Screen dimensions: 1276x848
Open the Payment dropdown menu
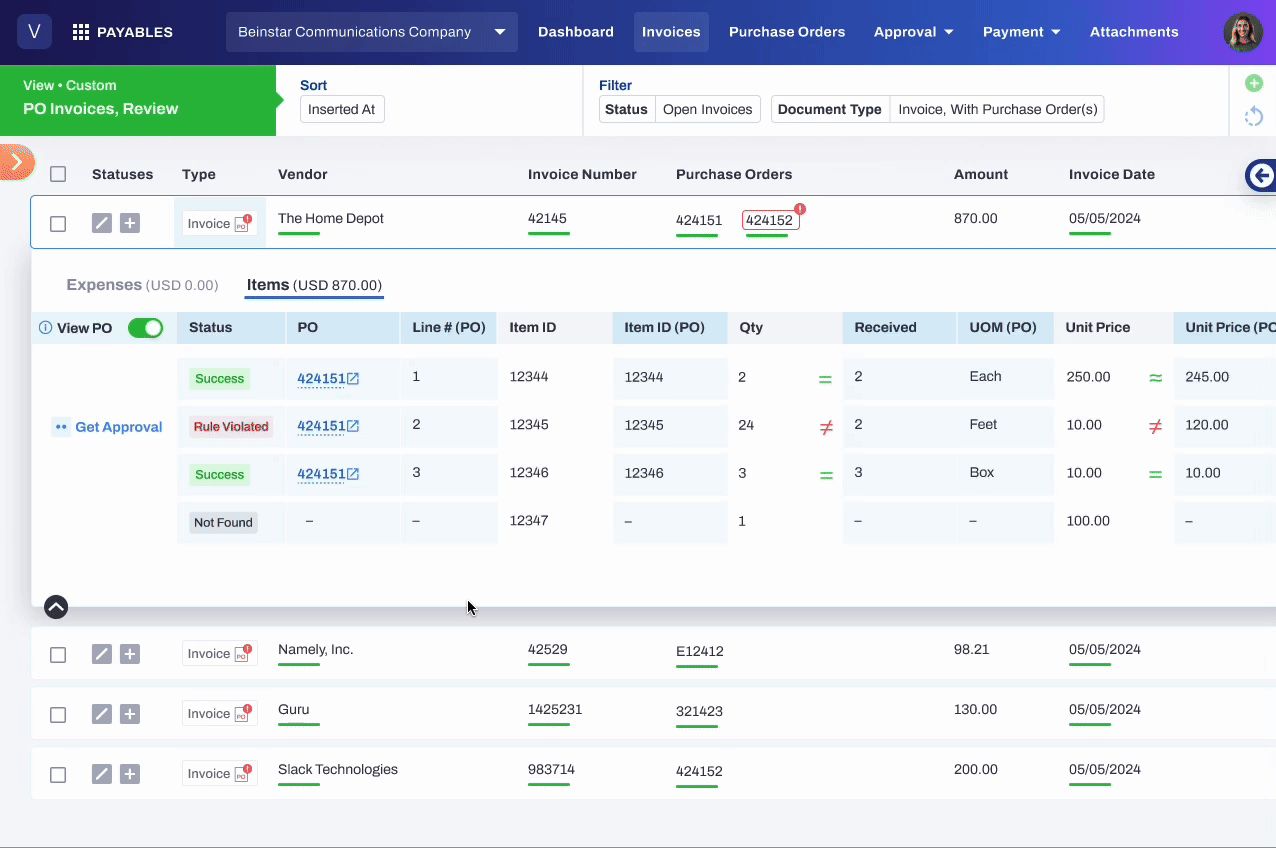[x=1021, y=32]
